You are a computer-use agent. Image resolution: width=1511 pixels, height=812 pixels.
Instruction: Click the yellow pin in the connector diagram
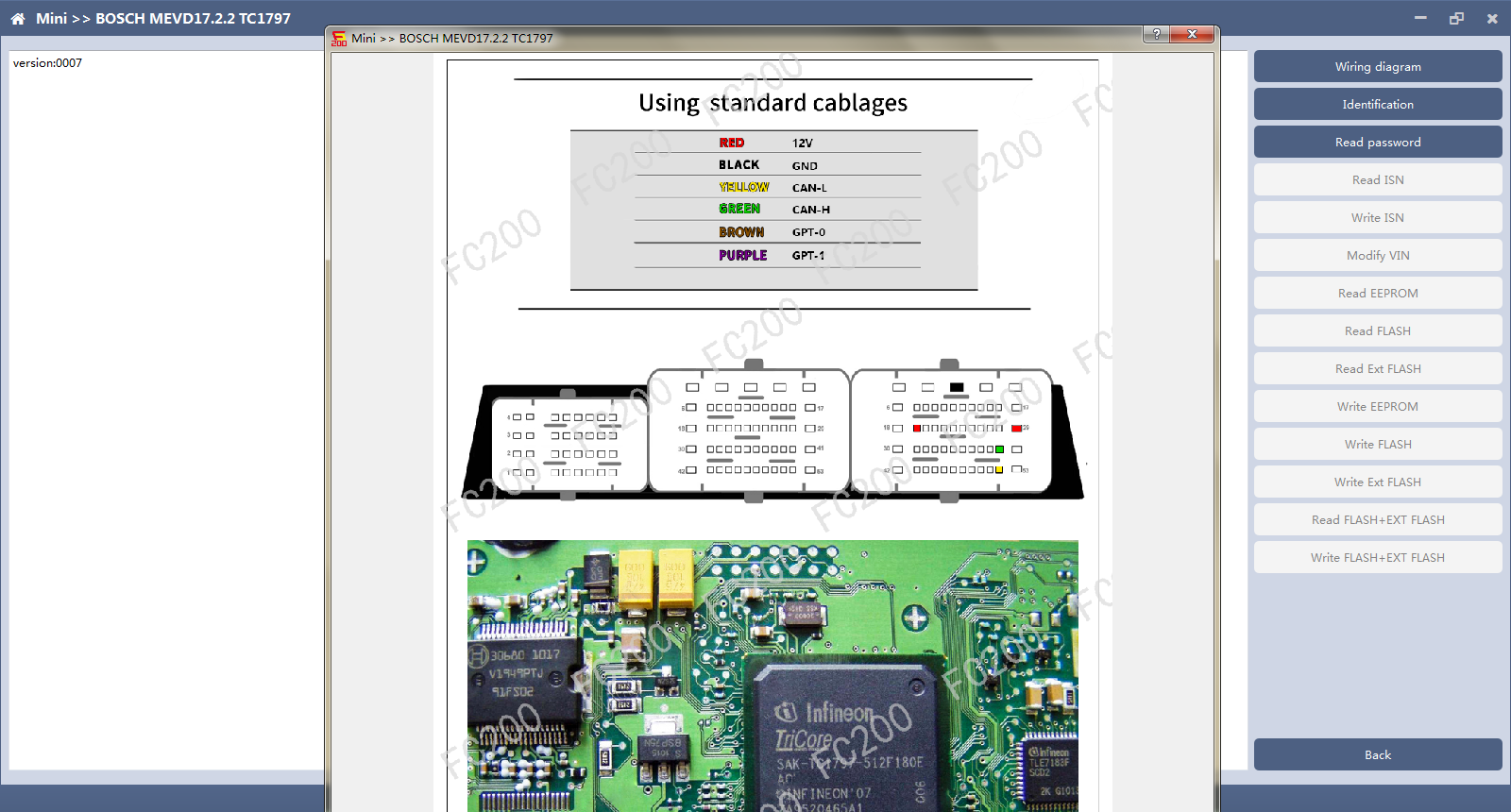click(x=999, y=469)
